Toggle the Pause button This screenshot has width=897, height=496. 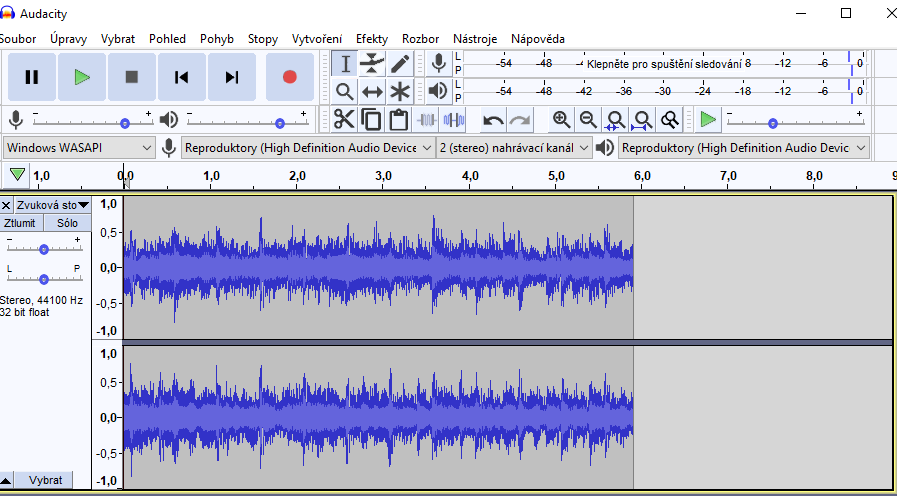click(x=32, y=77)
